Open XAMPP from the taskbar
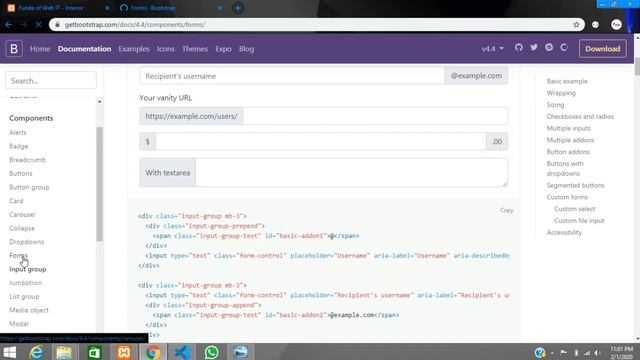This screenshot has height=360, width=640. point(124,352)
